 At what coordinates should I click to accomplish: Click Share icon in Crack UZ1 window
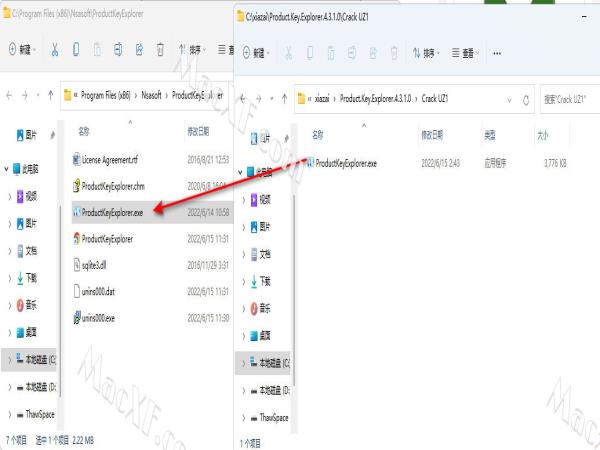pyautogui.click(x=373, y=53)
